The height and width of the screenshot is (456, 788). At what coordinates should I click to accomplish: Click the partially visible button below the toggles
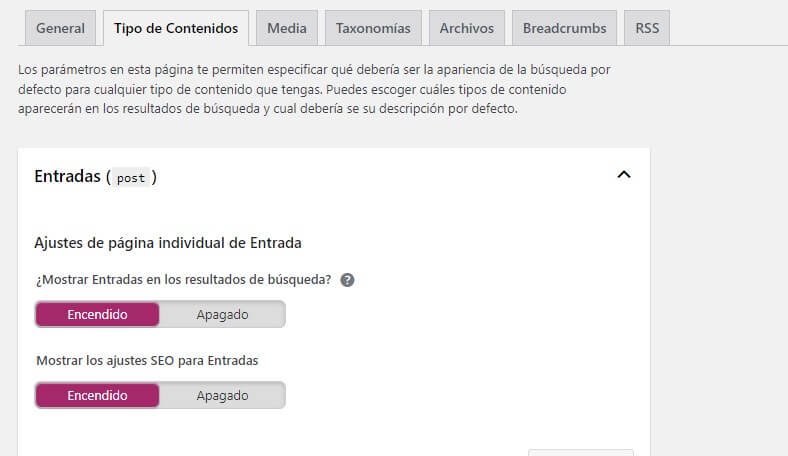tap(580, 451)
